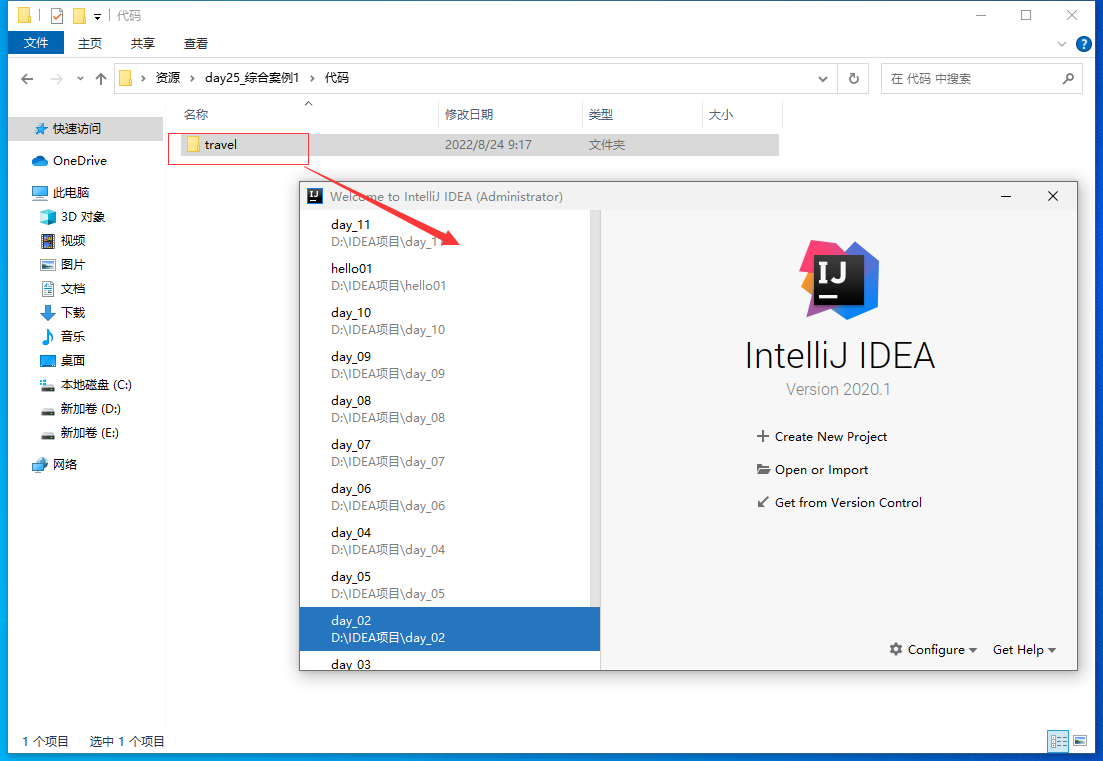Click the recent projects list scrollbar
1103x761 pixels.
pyautogui.click(x=595, y=408)
